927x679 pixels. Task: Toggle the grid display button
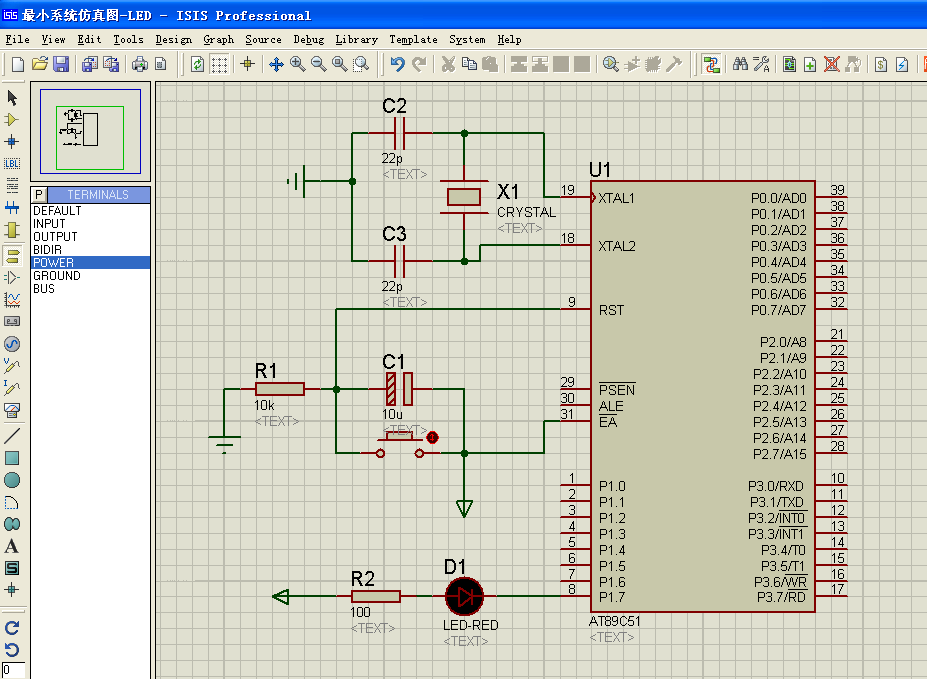(x=219, y=64)
